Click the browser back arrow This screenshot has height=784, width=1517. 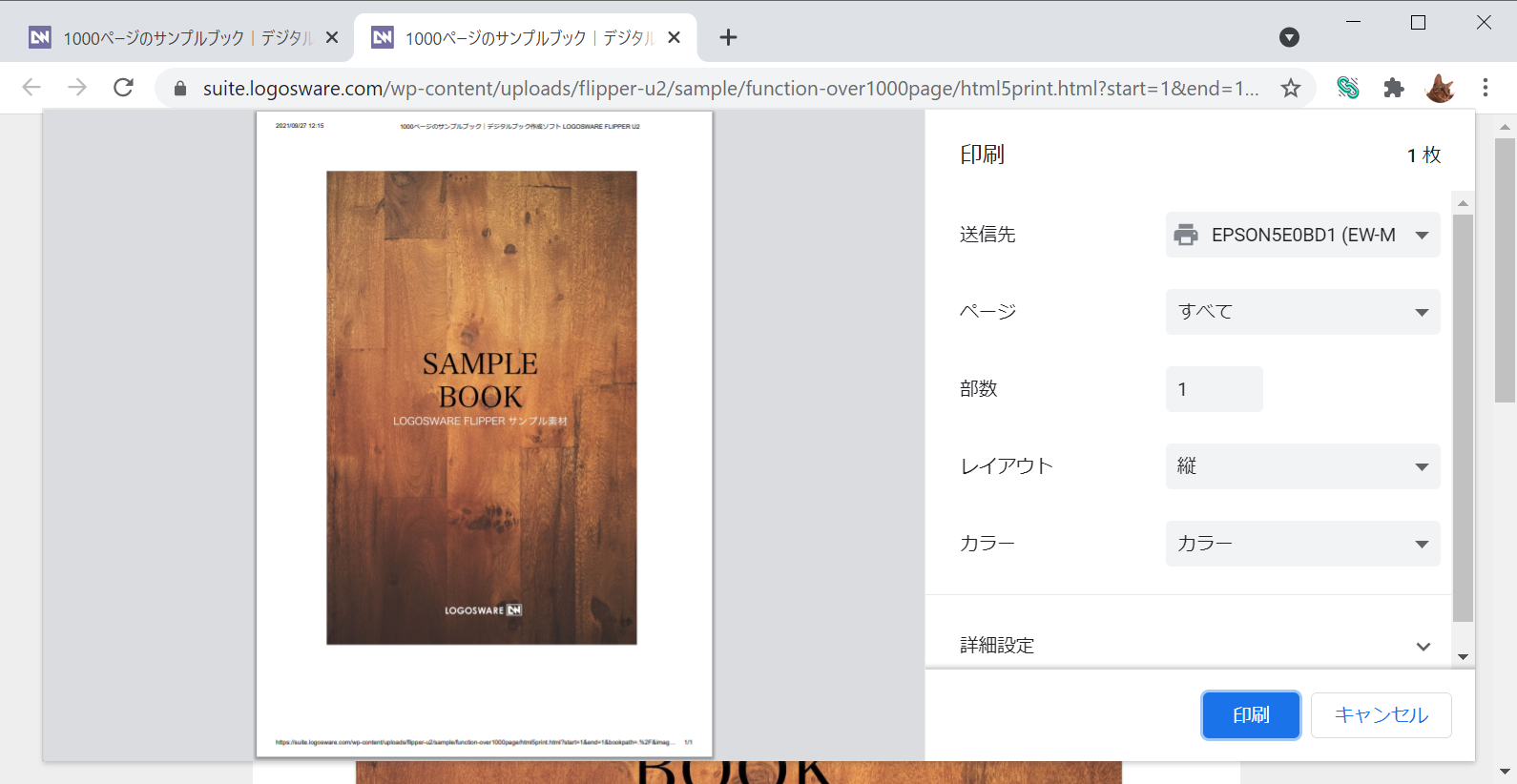31,88
